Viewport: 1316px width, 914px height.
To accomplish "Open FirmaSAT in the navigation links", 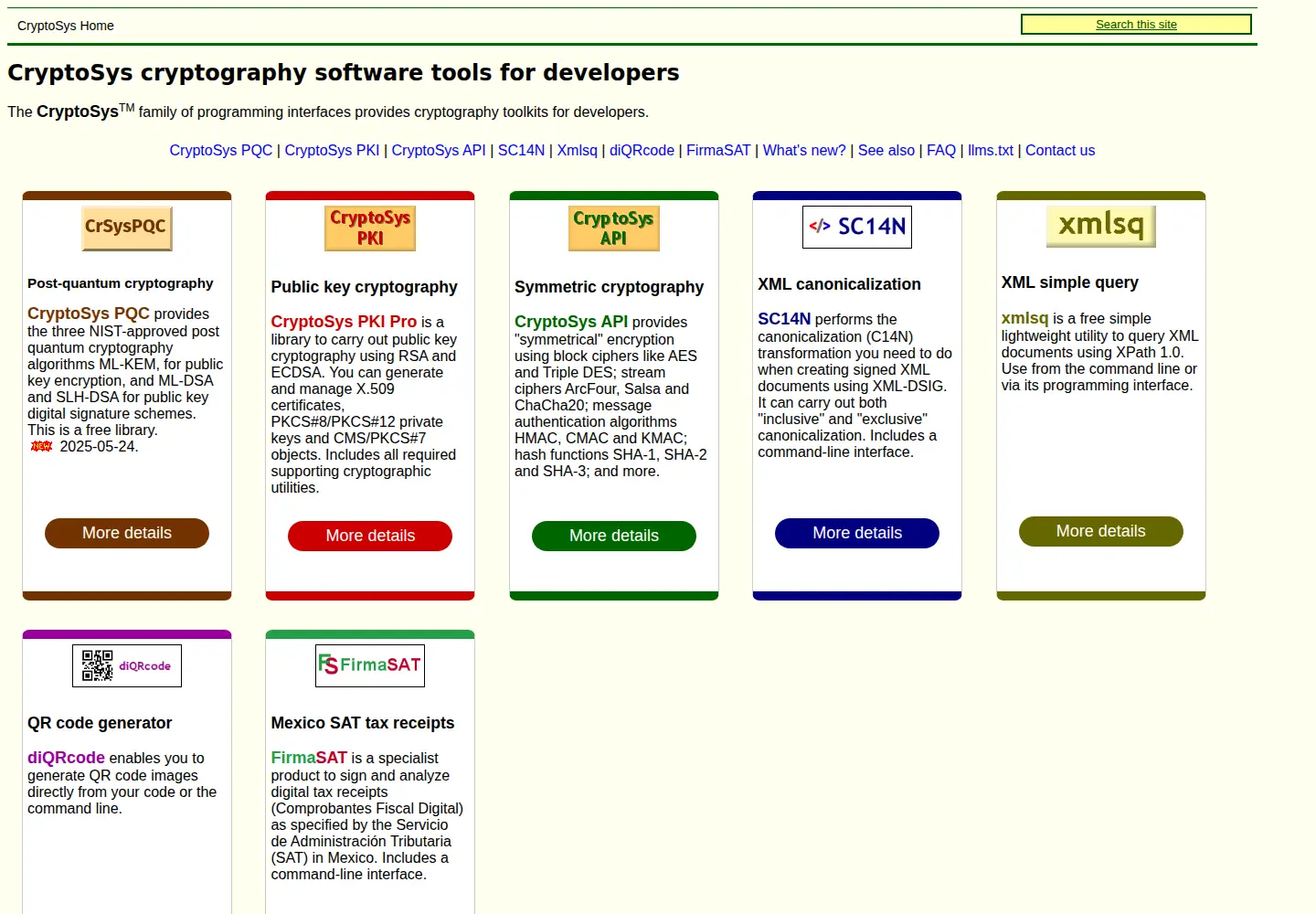I will tap(718, 151).
